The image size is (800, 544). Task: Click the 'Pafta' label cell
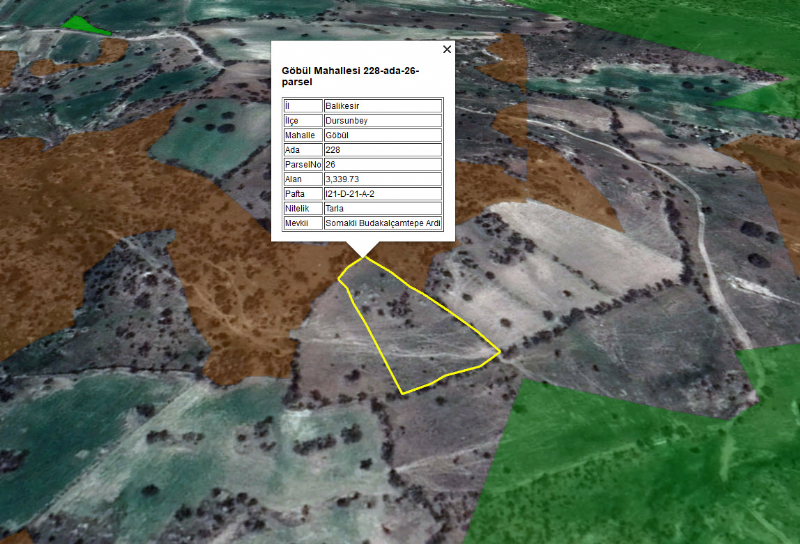coord(303,194)
